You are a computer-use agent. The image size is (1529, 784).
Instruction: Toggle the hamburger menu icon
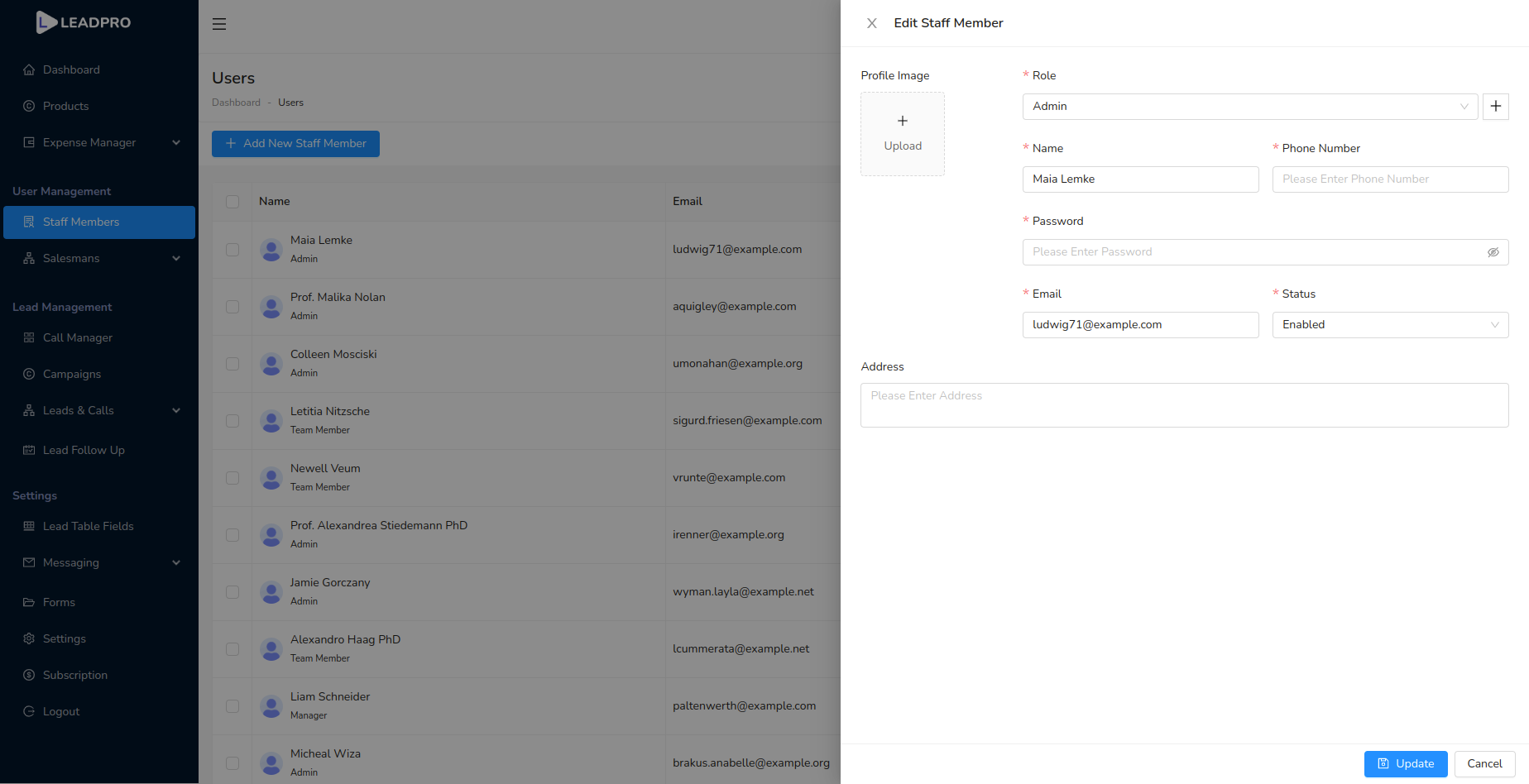click(219, 24)
